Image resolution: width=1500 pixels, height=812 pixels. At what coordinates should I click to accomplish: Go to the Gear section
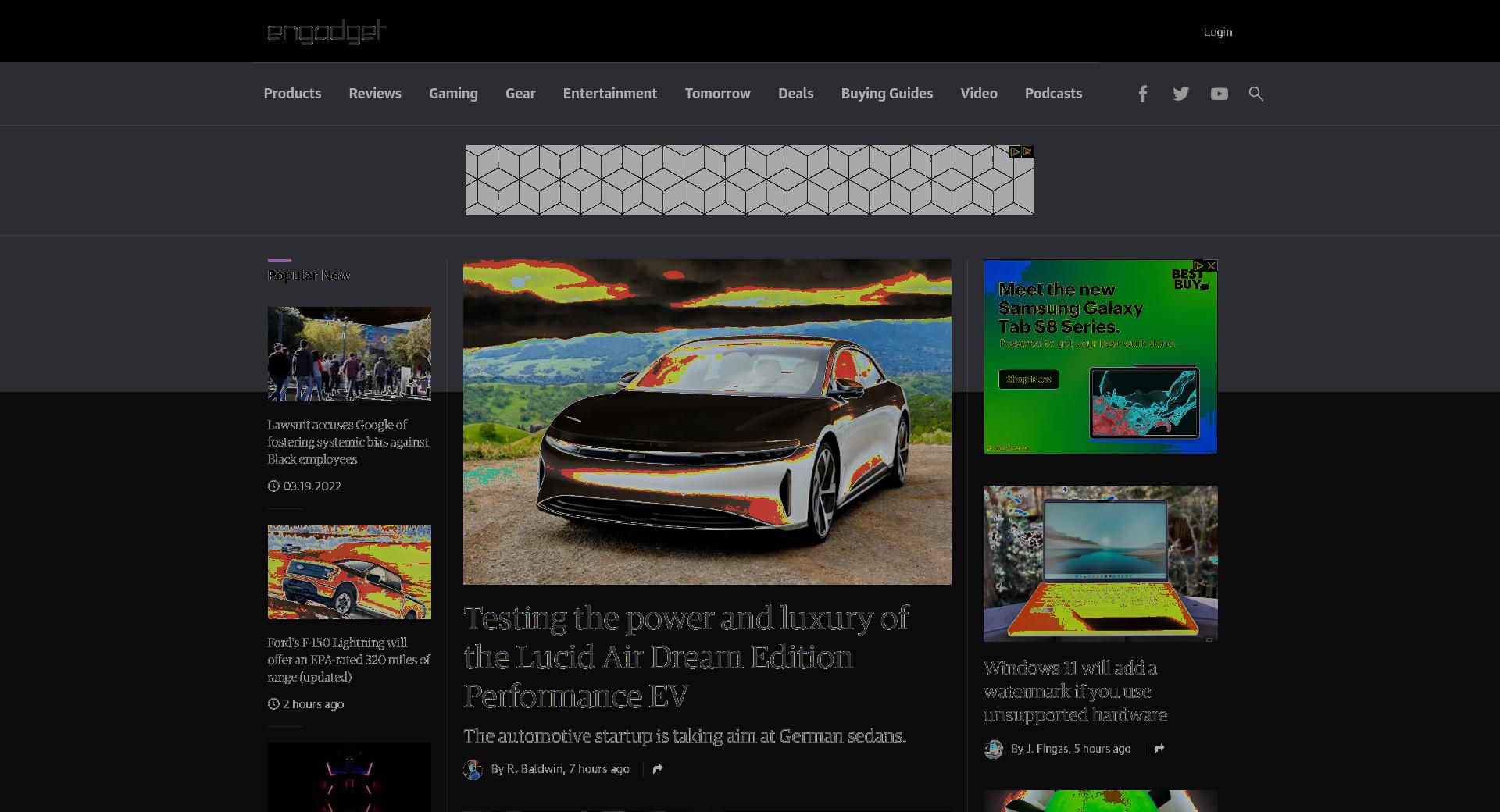(520, 94)
